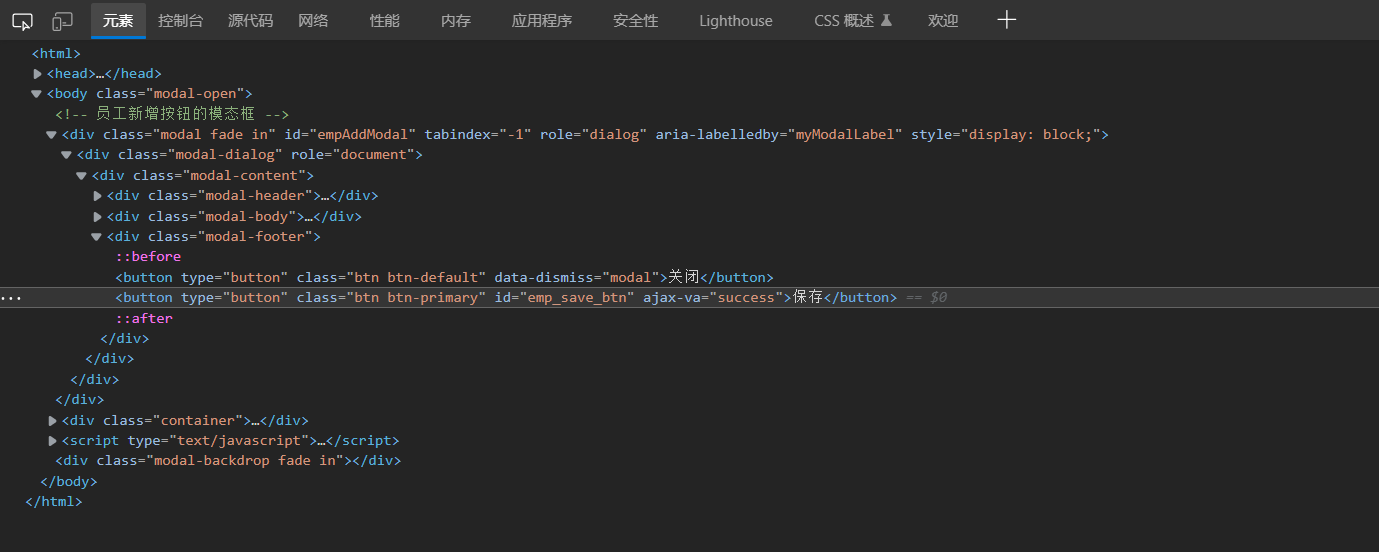
Task: Activate the inspect element picker icon
Action: (22, 20)
